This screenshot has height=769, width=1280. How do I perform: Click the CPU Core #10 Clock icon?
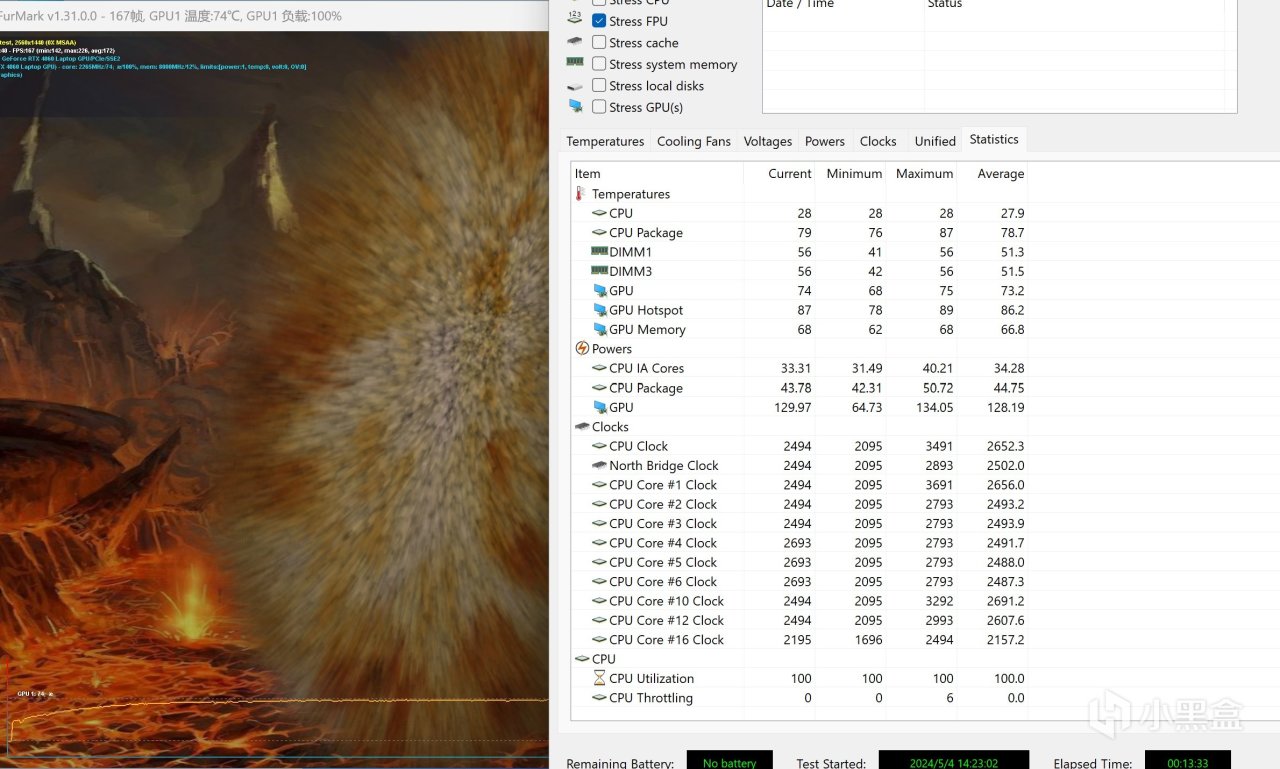point(599,601)
